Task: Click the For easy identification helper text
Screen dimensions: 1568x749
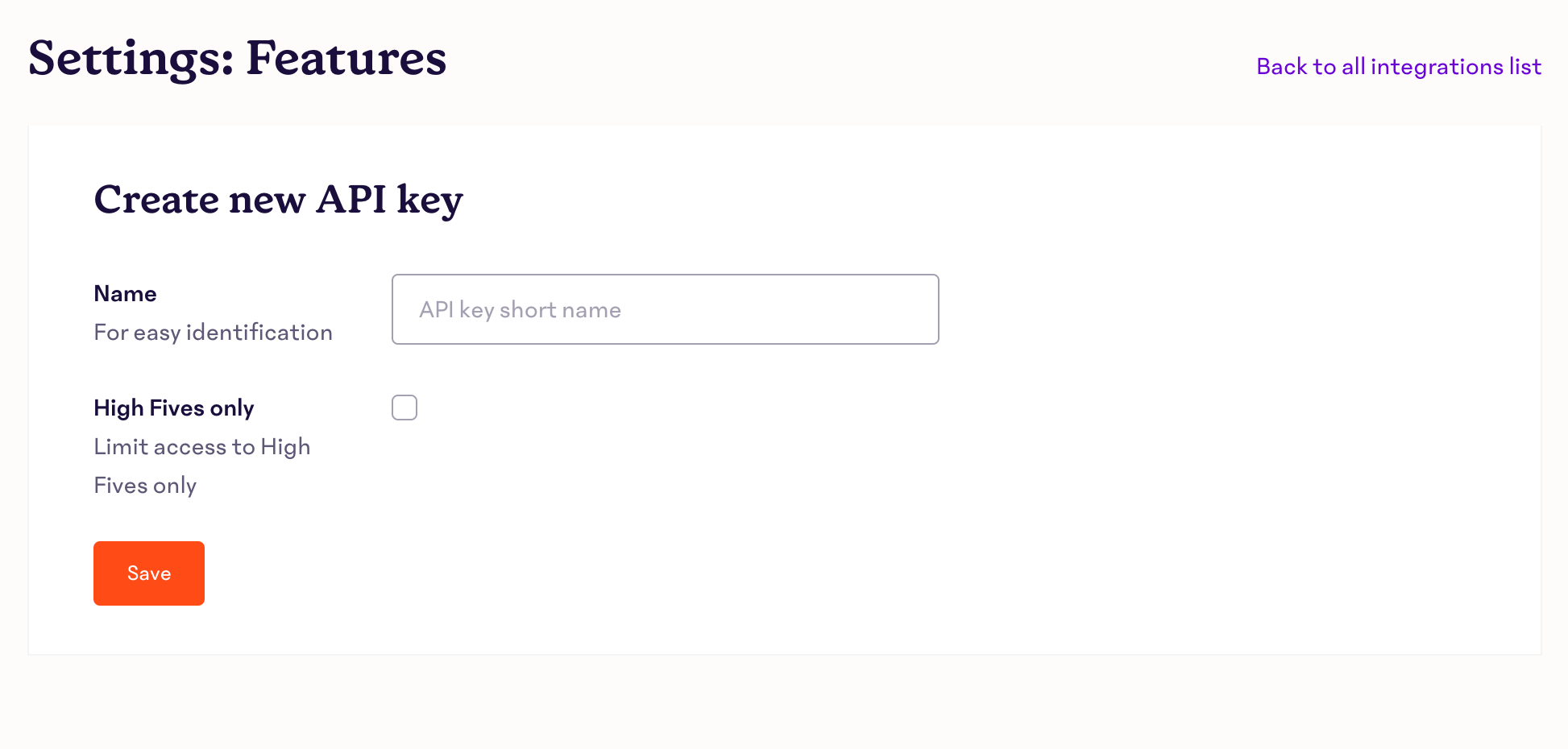Action: click(x=213, y=333)
